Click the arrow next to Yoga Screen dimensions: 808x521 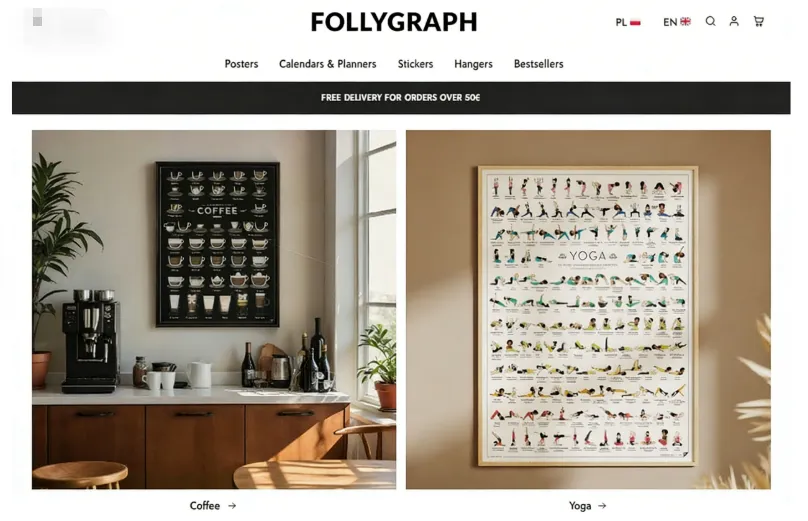pos(602,506)
